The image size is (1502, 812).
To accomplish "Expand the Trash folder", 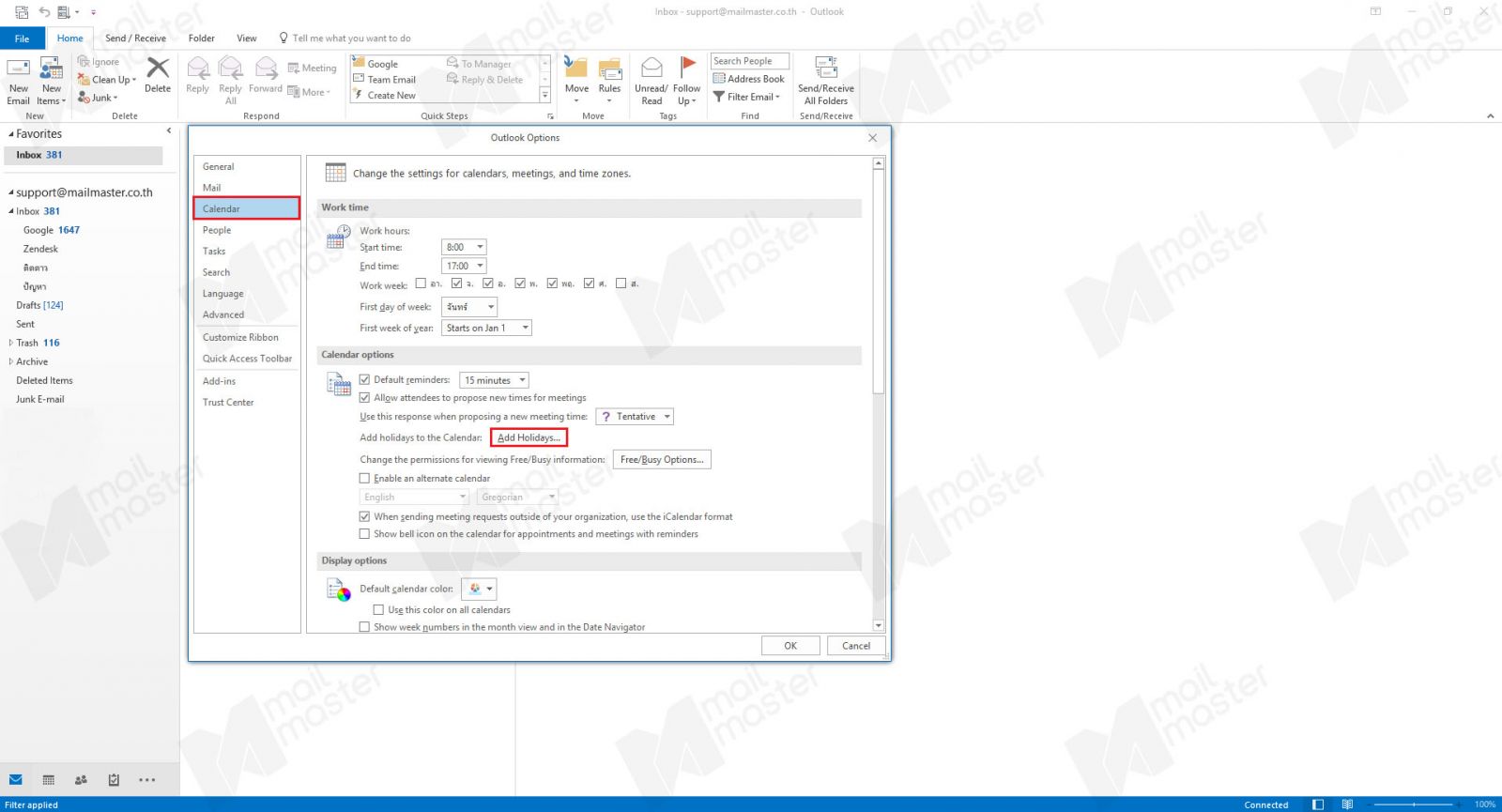I will (11, 343).
